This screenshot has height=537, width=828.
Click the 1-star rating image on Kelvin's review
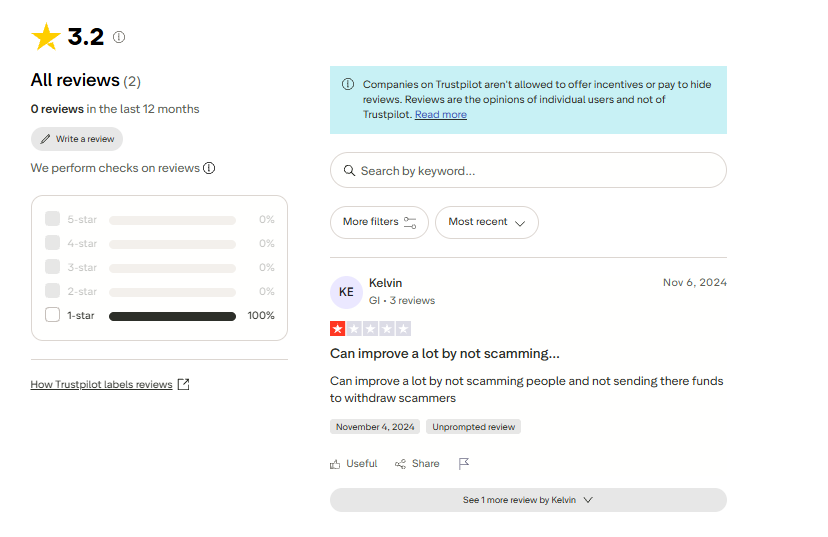pos(370,328)
